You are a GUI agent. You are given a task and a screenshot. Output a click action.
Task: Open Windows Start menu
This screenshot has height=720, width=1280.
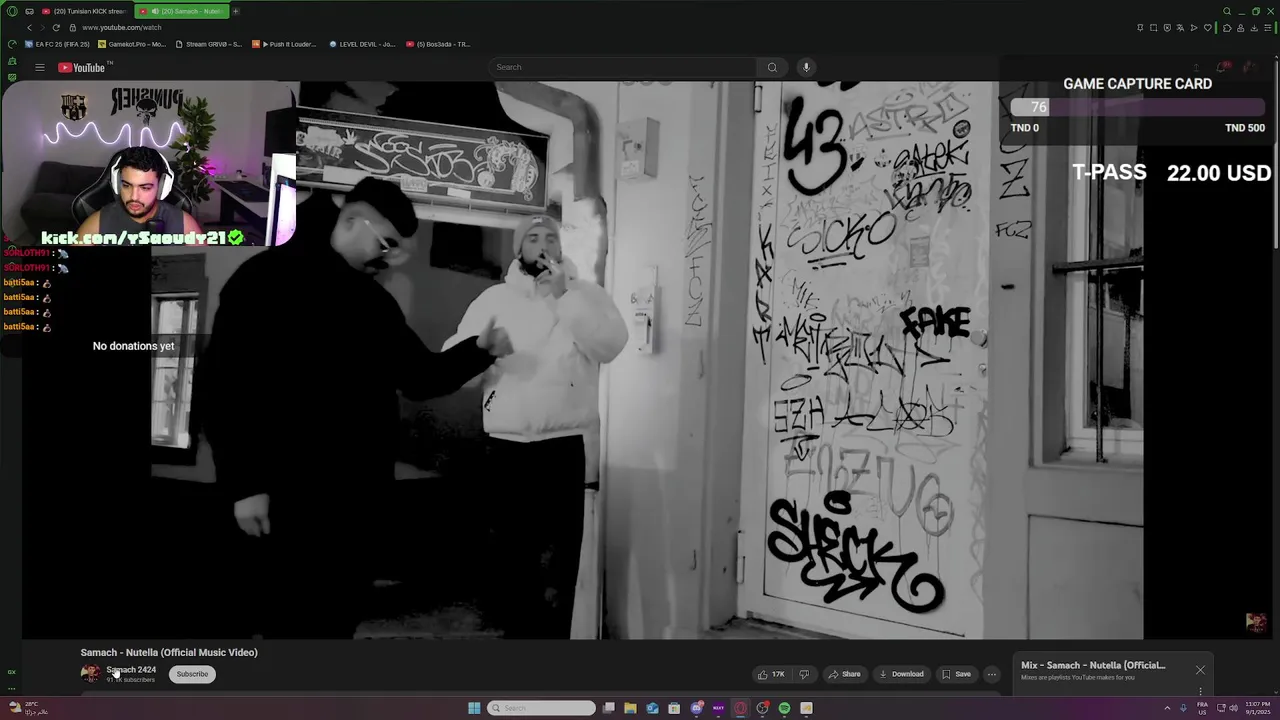pyautogui.click(x=474, y=708)
